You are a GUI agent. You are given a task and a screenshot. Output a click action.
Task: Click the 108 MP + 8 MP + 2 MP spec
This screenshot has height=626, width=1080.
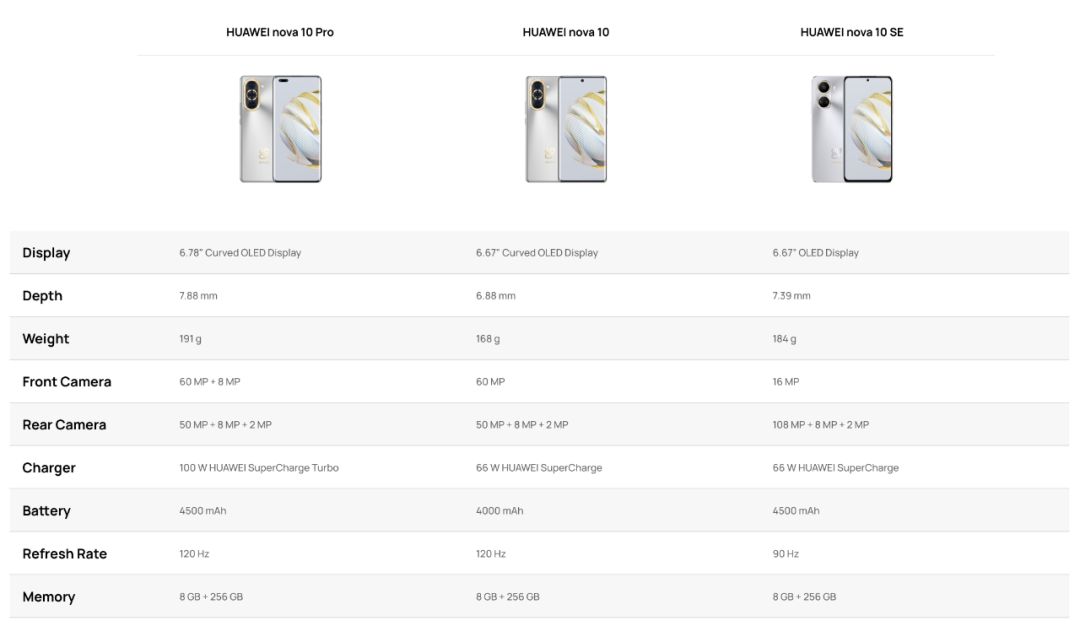coord(820,425)
